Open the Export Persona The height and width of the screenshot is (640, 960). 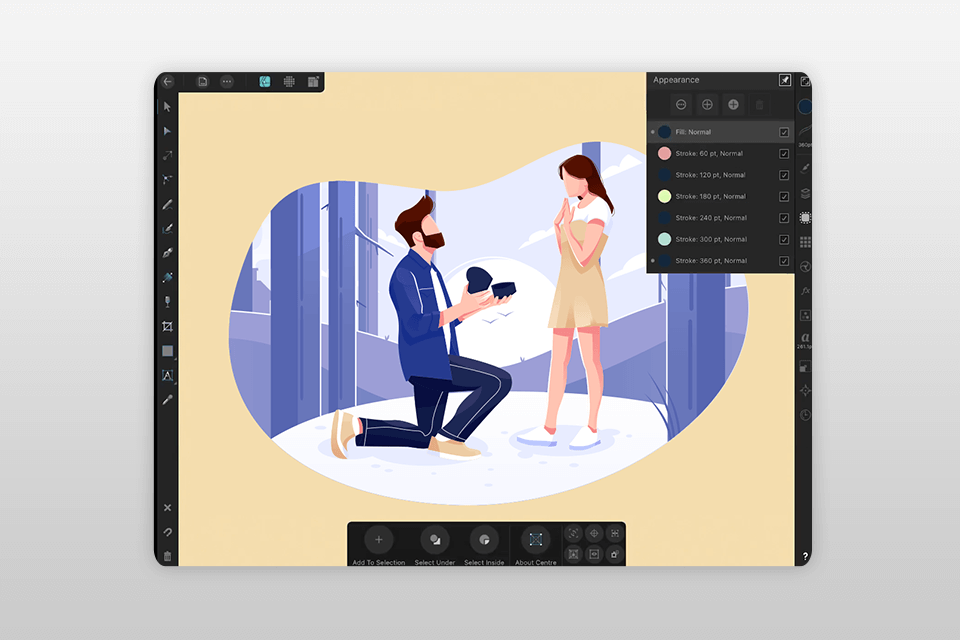[x=314, y=82]
